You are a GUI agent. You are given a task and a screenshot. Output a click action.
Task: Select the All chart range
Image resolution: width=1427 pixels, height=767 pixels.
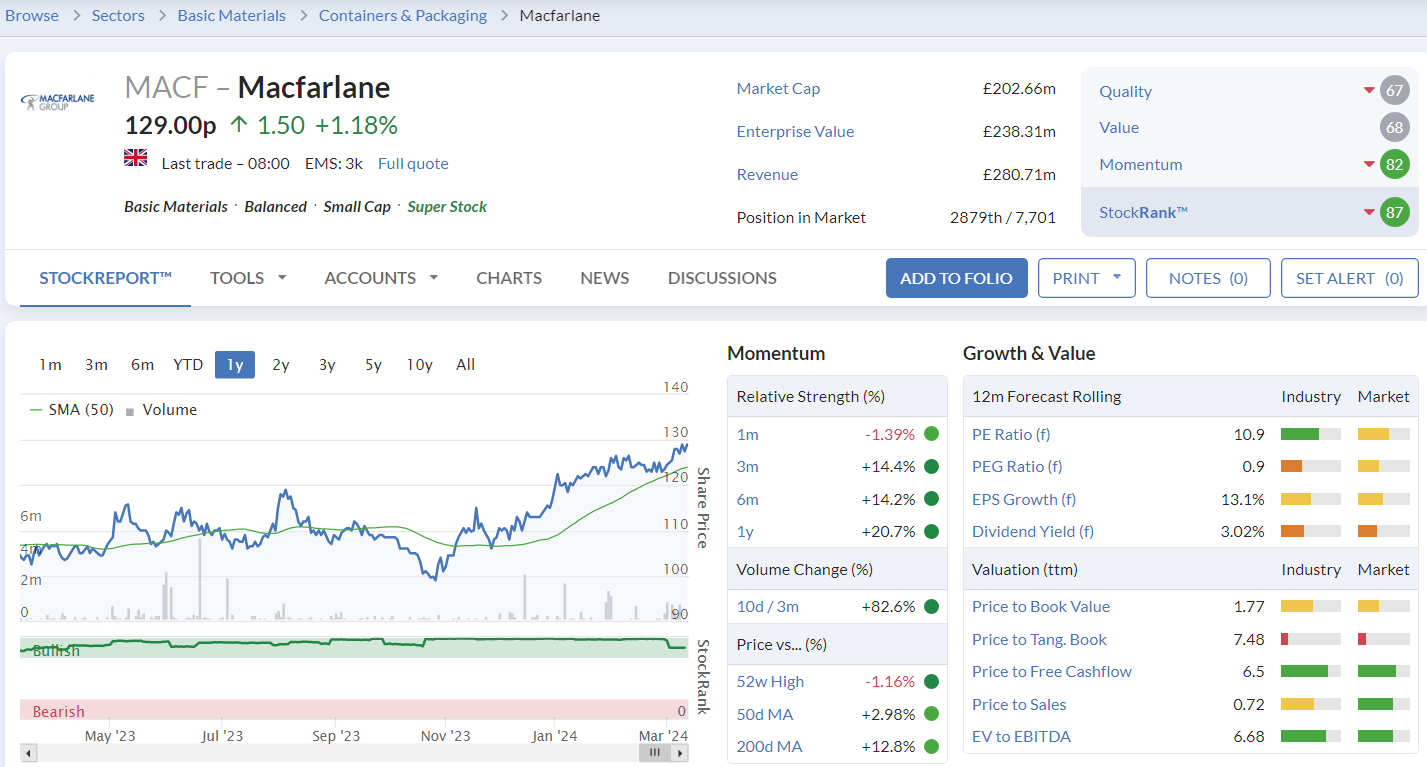(465, 365)
